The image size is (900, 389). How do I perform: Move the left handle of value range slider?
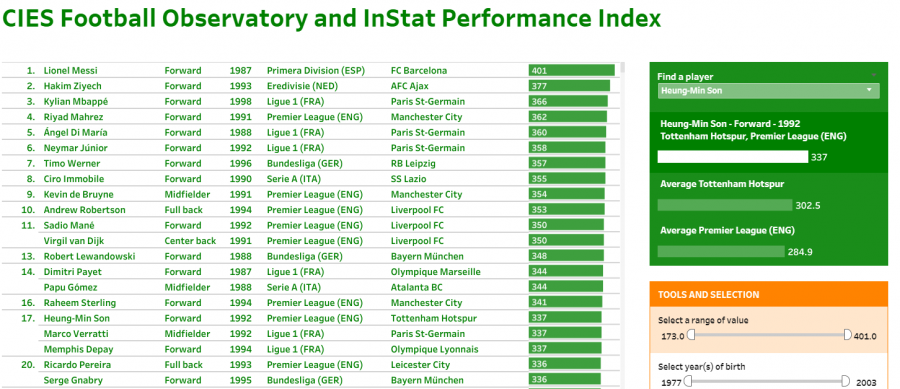coord(692,334)
